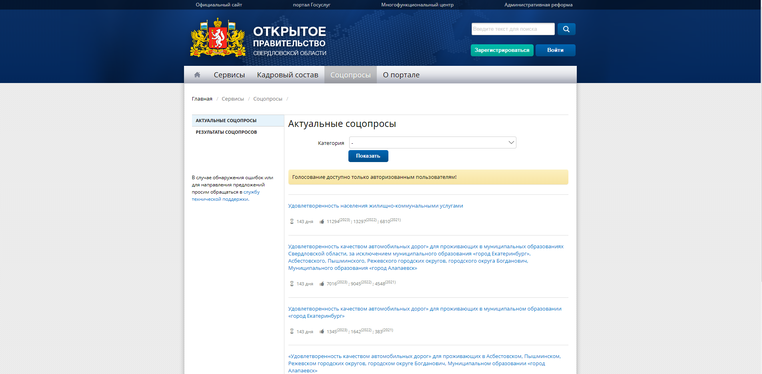Open the Административная реформа link
Screen dimensions: 762x374
pos(538,5)
